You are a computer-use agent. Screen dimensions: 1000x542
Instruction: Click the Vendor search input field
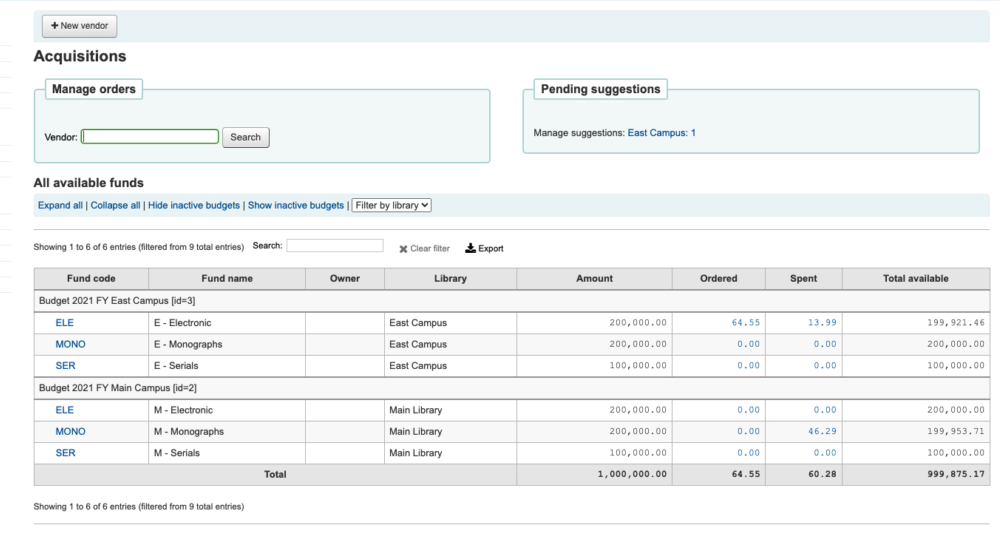tap(150, 137)
